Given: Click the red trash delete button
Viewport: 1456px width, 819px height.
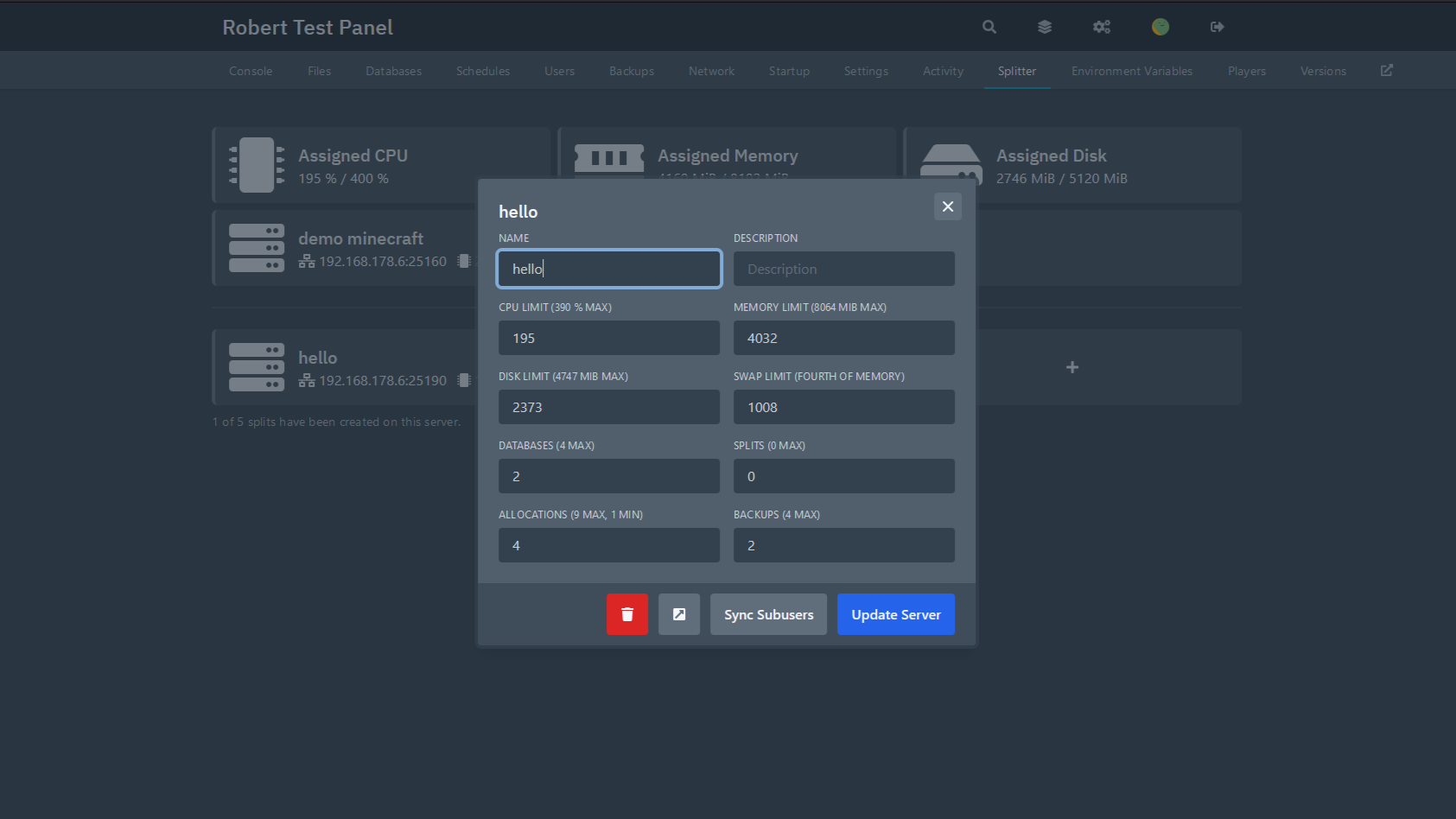Looking at the screenshot, I should (x=627, y=614).
